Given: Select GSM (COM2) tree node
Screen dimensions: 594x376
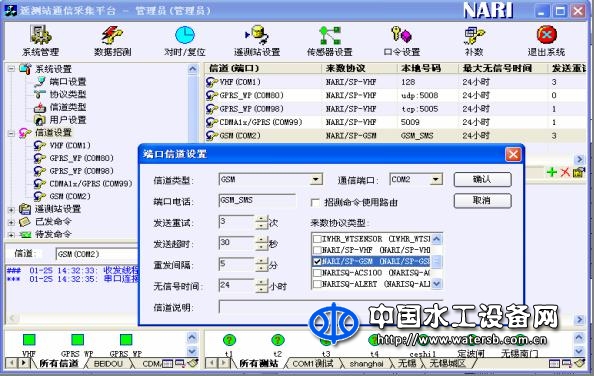Looking at the screenshot, I should coord(70,196).
